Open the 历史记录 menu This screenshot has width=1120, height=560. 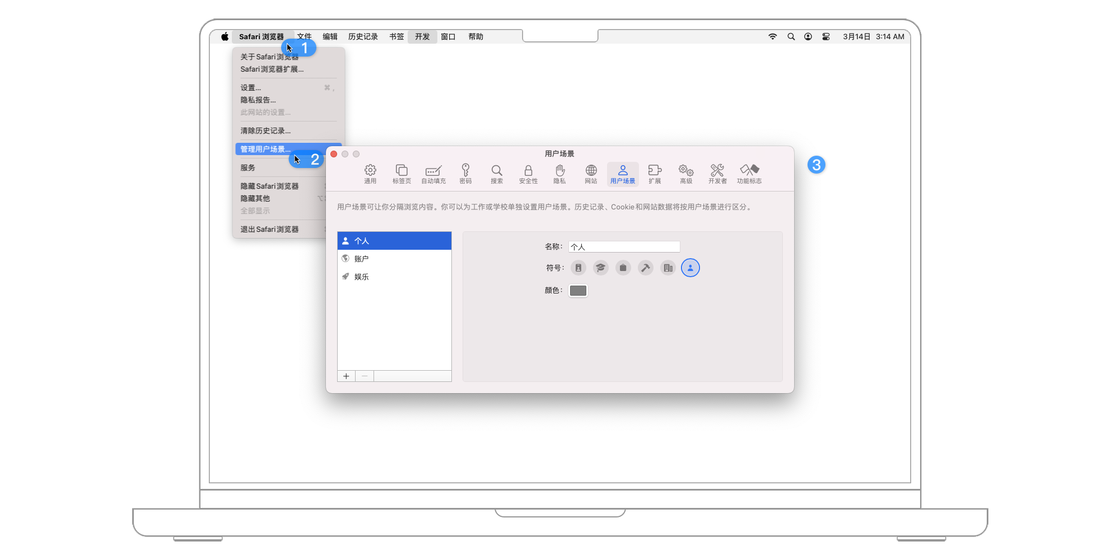pyautogui.click(x=363, y=36)
